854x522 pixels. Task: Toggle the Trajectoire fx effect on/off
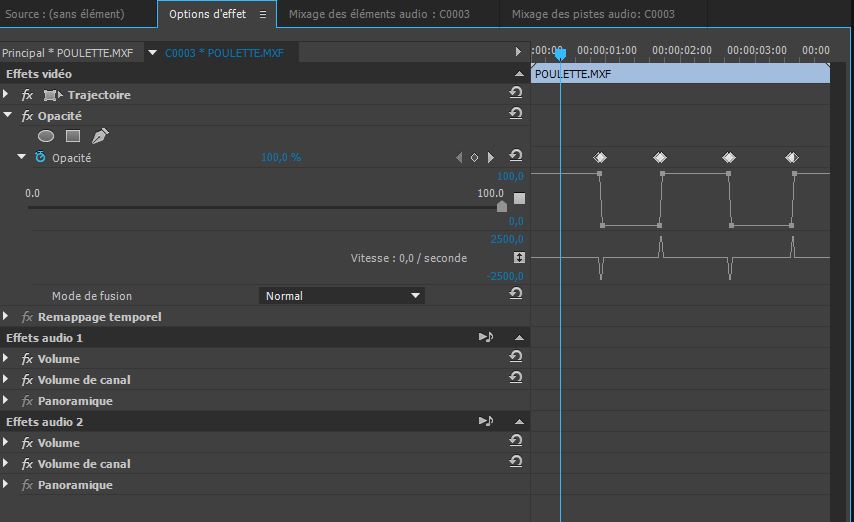[x=27, y=95]
